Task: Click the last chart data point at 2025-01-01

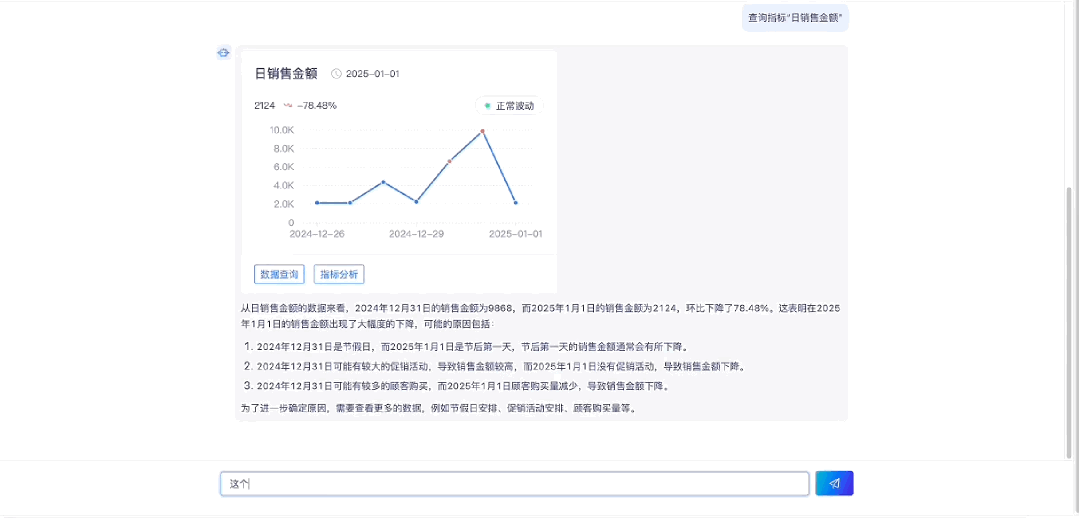Action: pos(515,203)
